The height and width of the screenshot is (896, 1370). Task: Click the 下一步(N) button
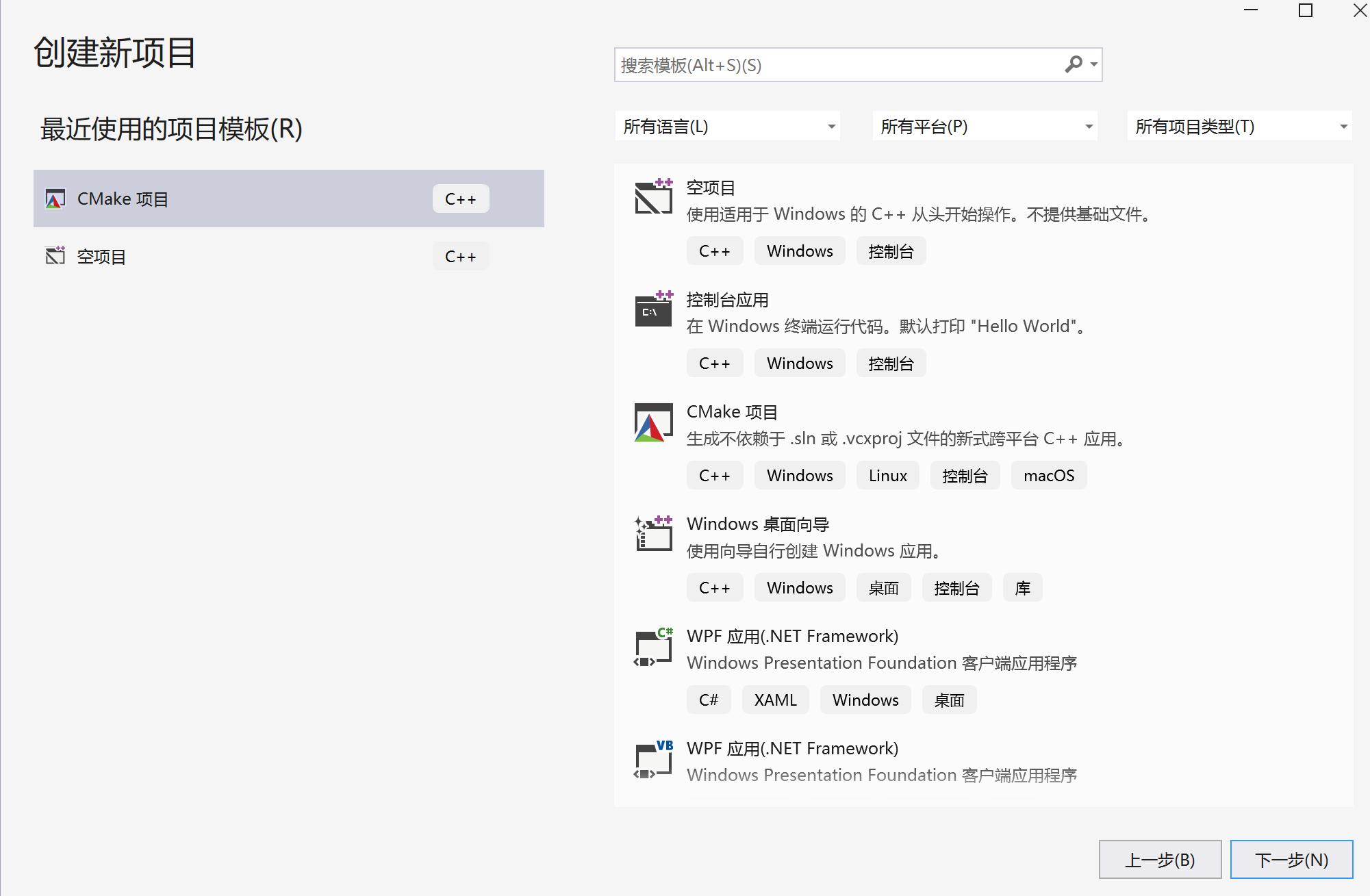(x=1291, y=860)
